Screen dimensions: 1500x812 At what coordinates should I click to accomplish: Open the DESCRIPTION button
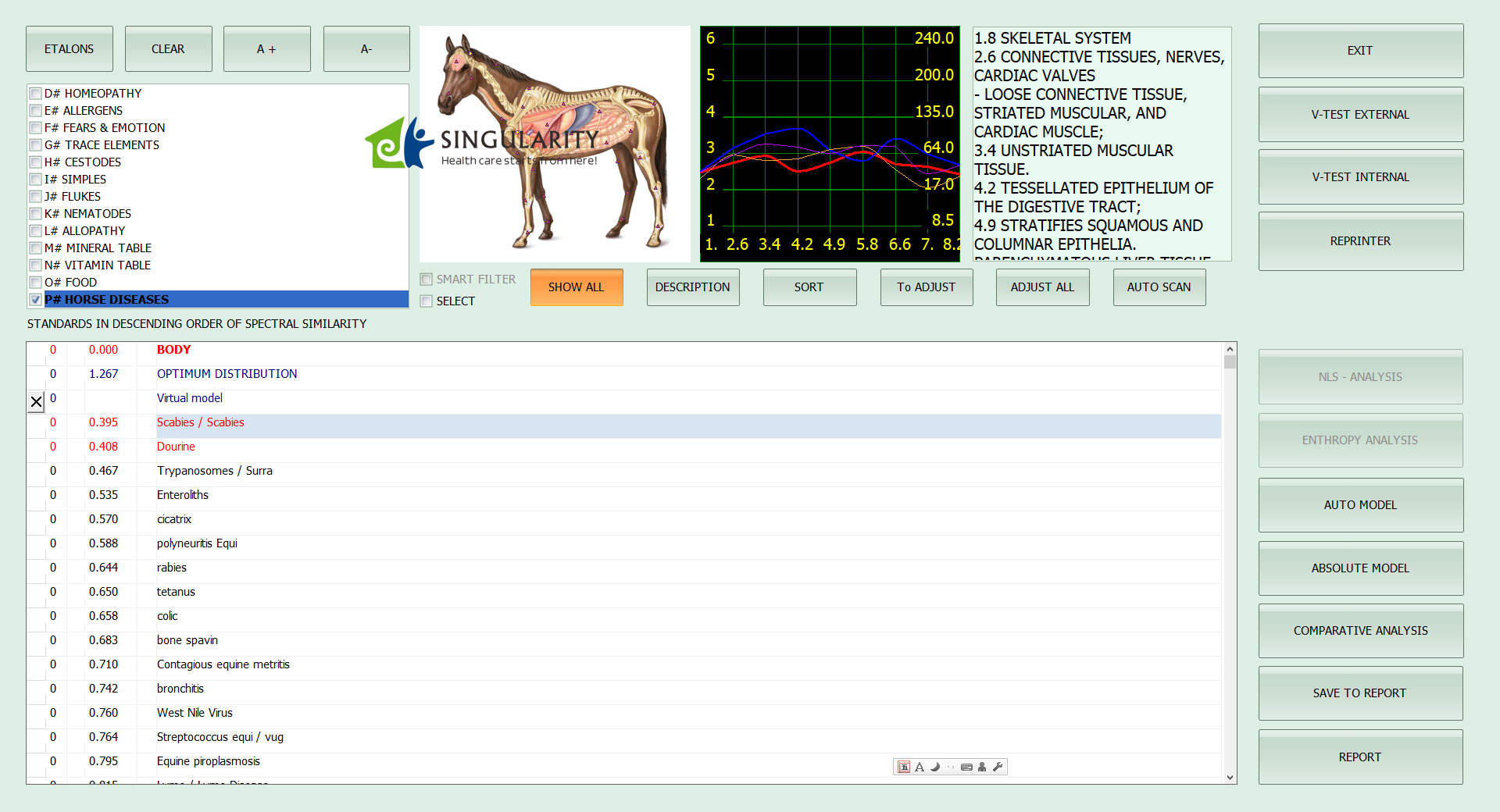click(x=693, y=287)
